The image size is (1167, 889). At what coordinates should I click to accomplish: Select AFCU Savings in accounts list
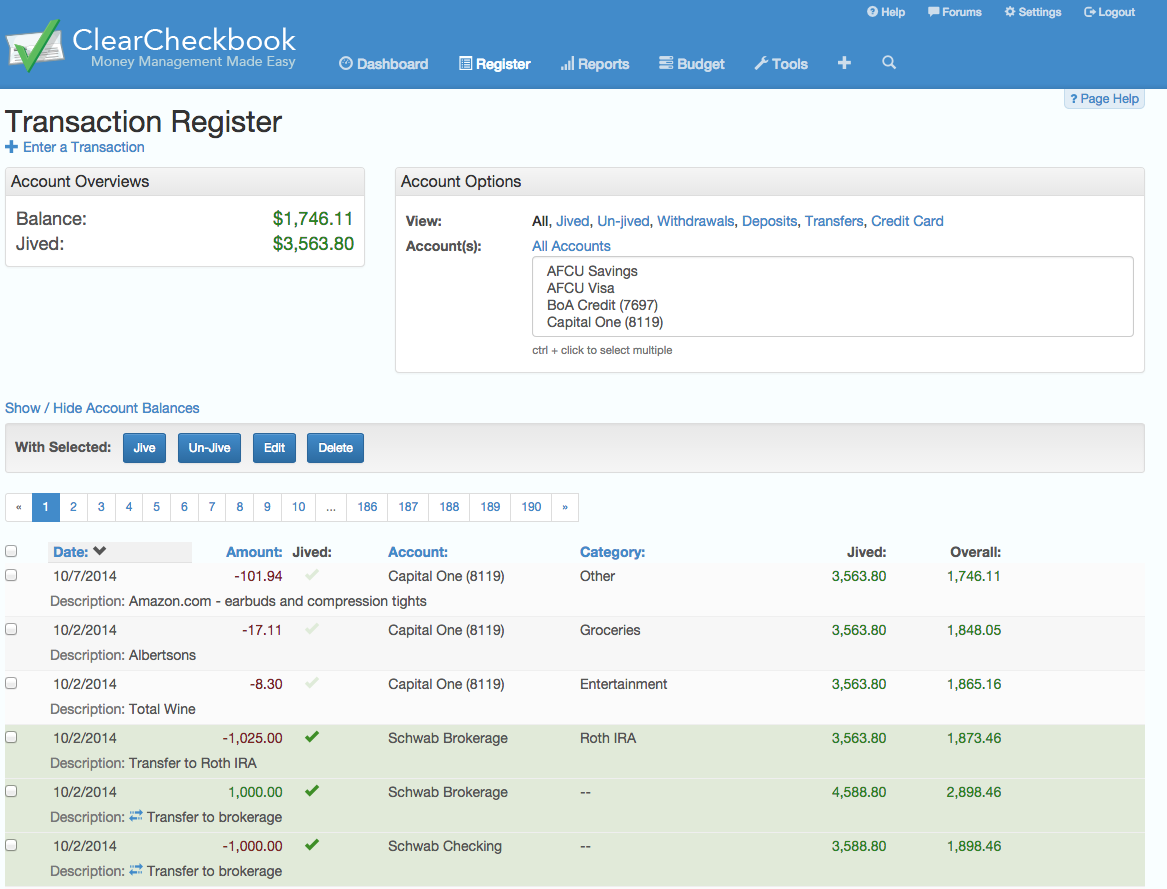pyautogui.click(x=592, y=271)
